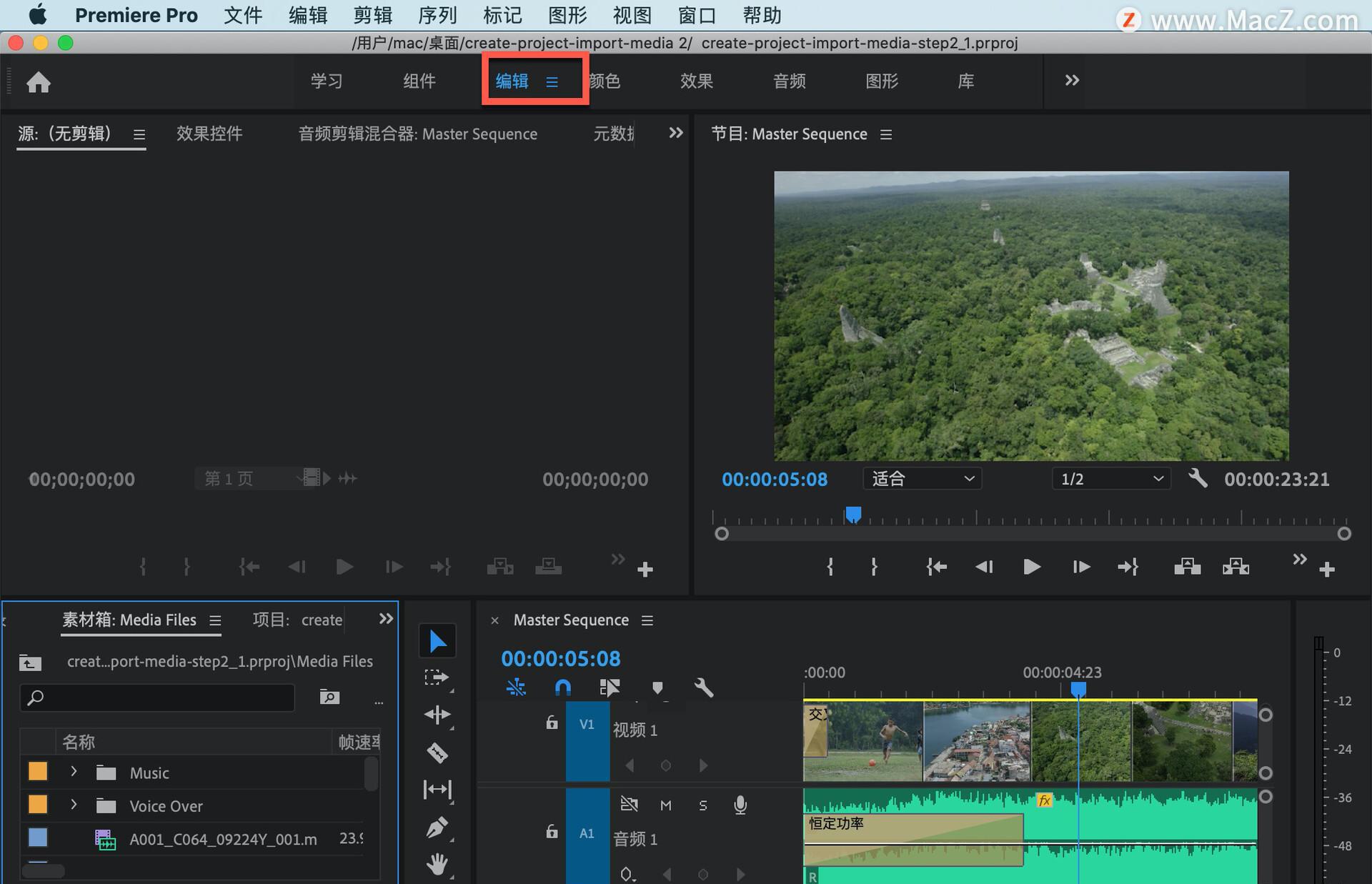This screenshot has width=1372, height=884.
Task: Mute the A1 audio track
Action: tap(666, 805)
